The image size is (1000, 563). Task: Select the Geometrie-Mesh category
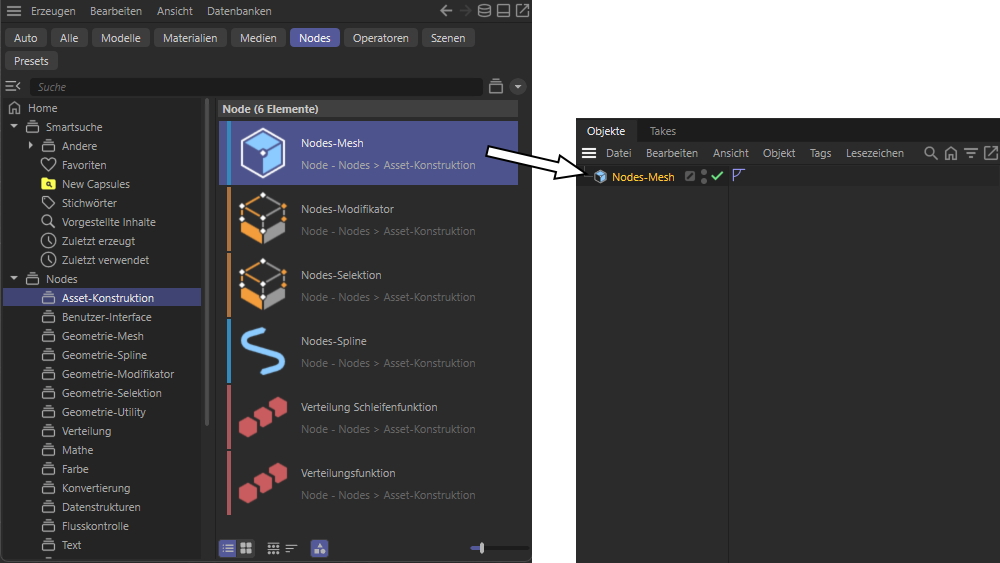[103, 336]
